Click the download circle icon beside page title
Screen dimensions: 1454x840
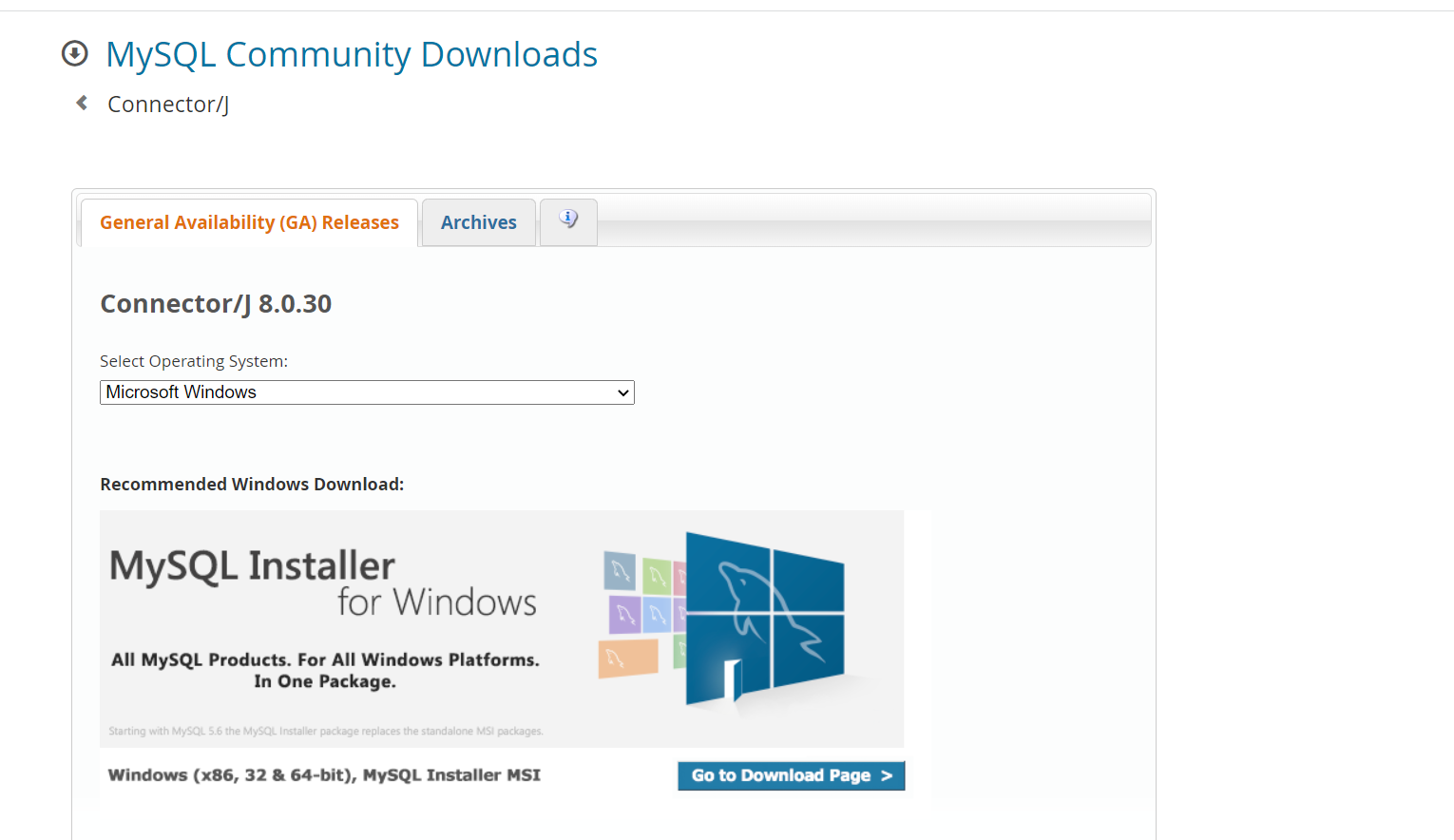coord(75,53)
